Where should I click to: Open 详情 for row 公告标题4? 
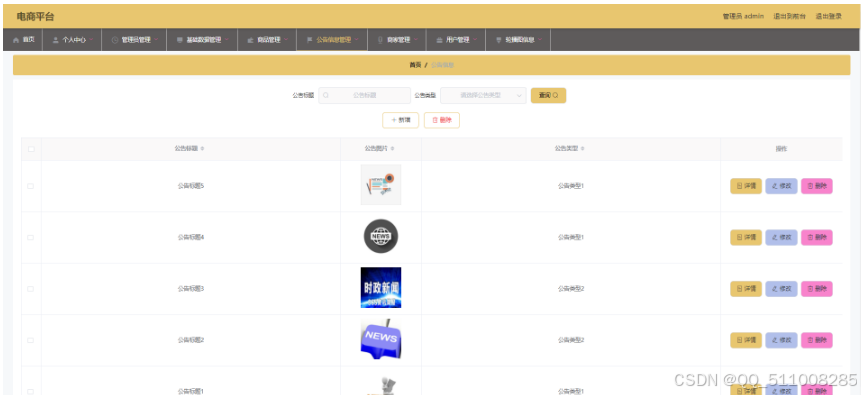coord(746,237)
